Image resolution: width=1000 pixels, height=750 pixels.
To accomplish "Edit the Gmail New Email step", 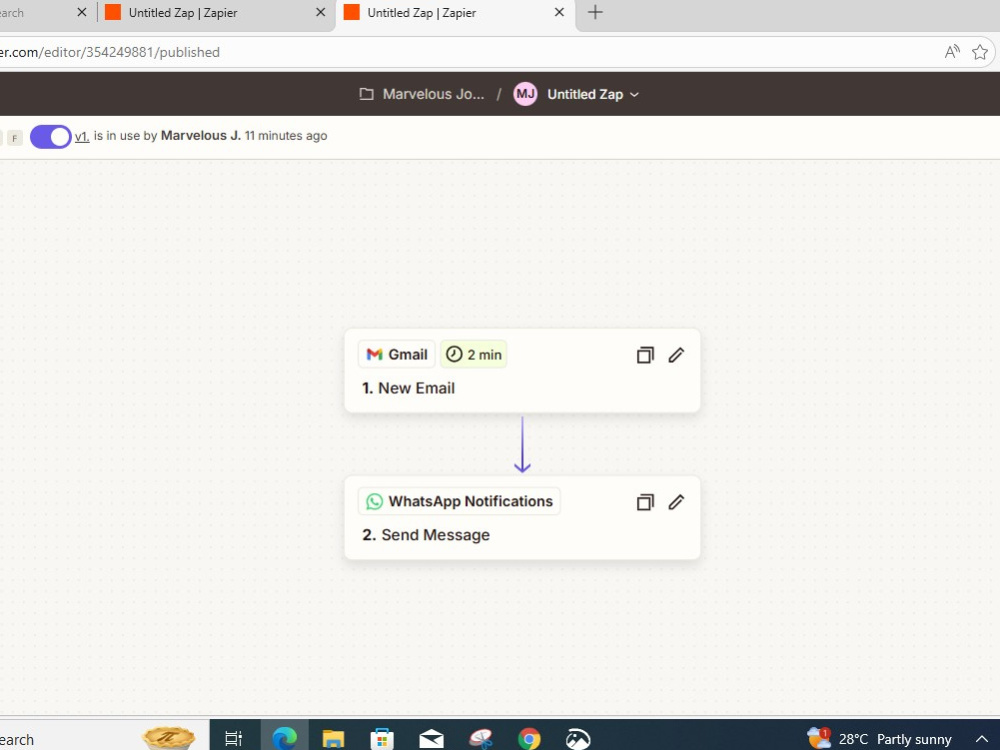I will [676, 355].
